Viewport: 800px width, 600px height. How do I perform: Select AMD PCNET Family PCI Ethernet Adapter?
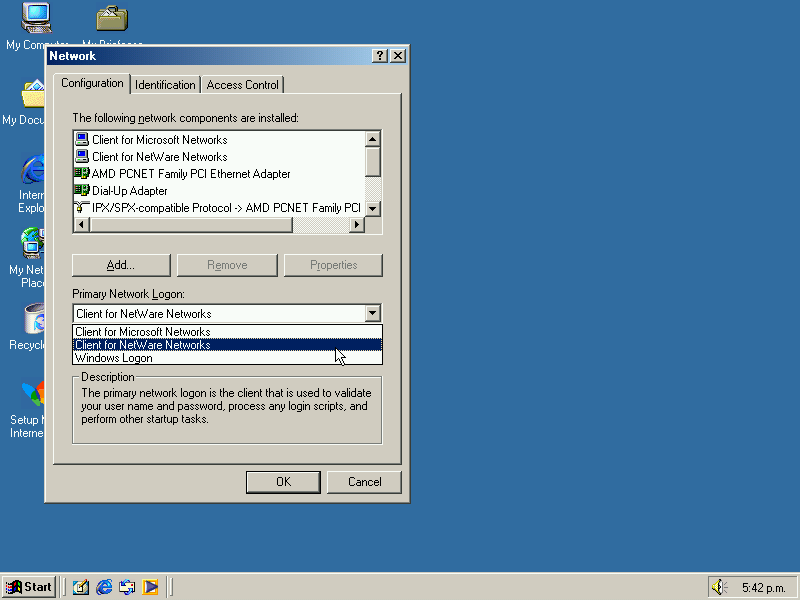point(191,174)
